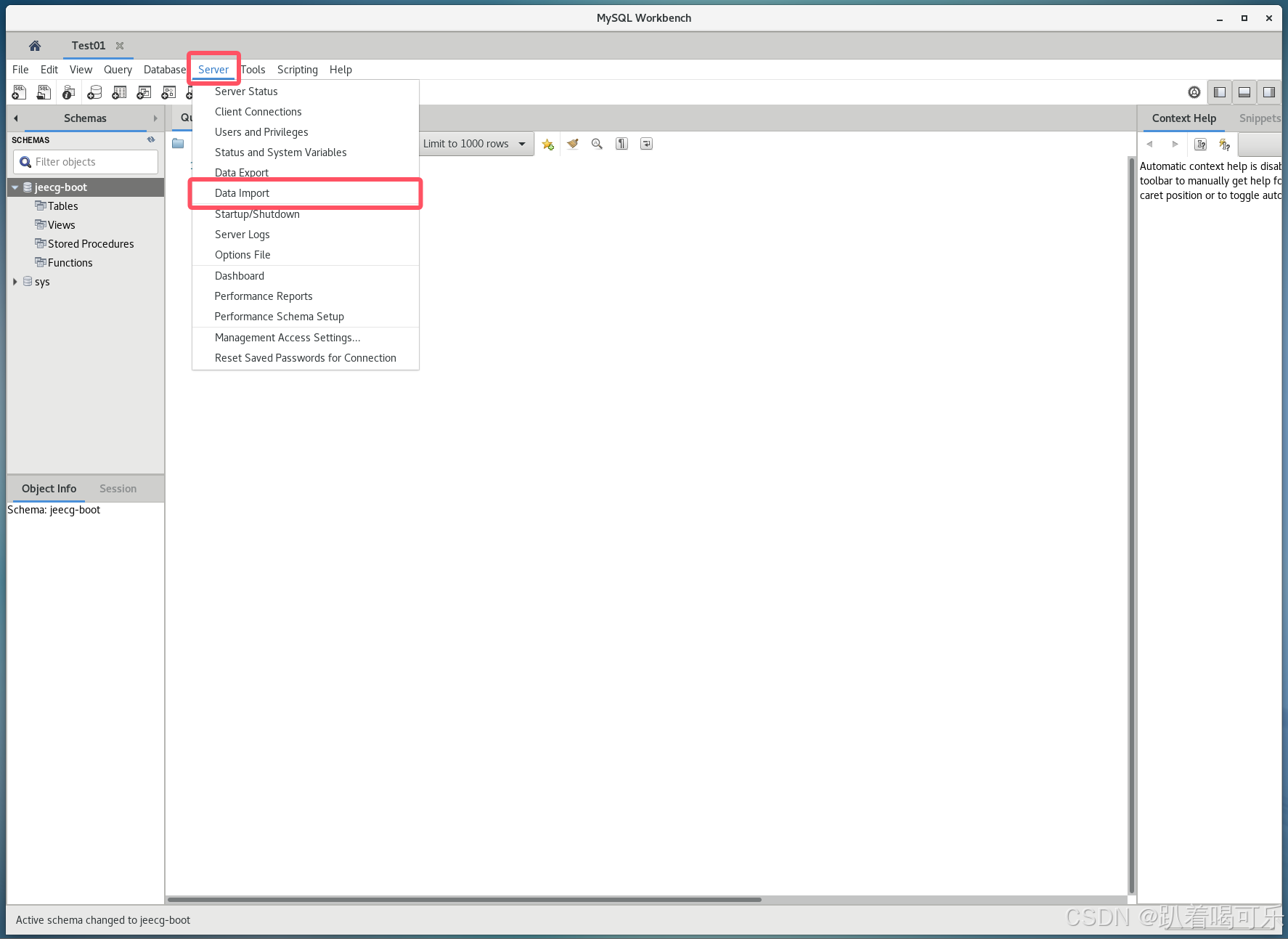Select Stored Procedures under jeecg-boot
1288x939 pixels.
pyautogui.click(x=90, y=244)
